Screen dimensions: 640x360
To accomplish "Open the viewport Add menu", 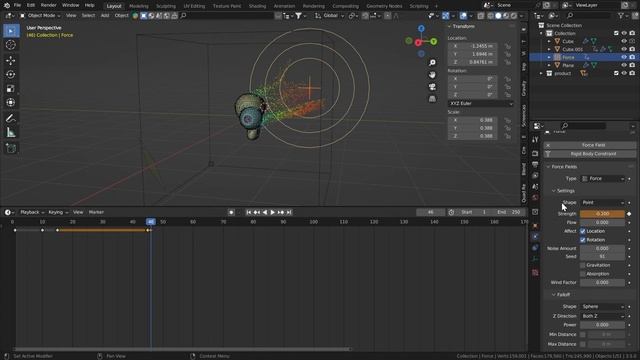I will point(105,16).
